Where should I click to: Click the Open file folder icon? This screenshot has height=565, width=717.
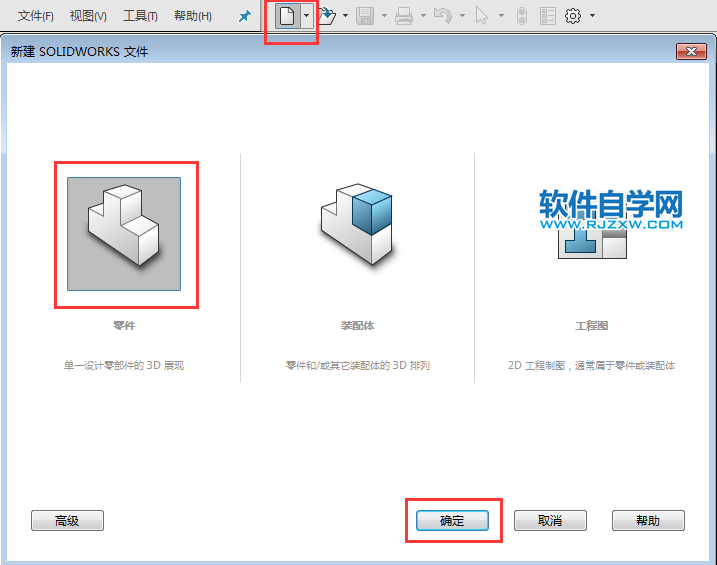tap(327, 16)
